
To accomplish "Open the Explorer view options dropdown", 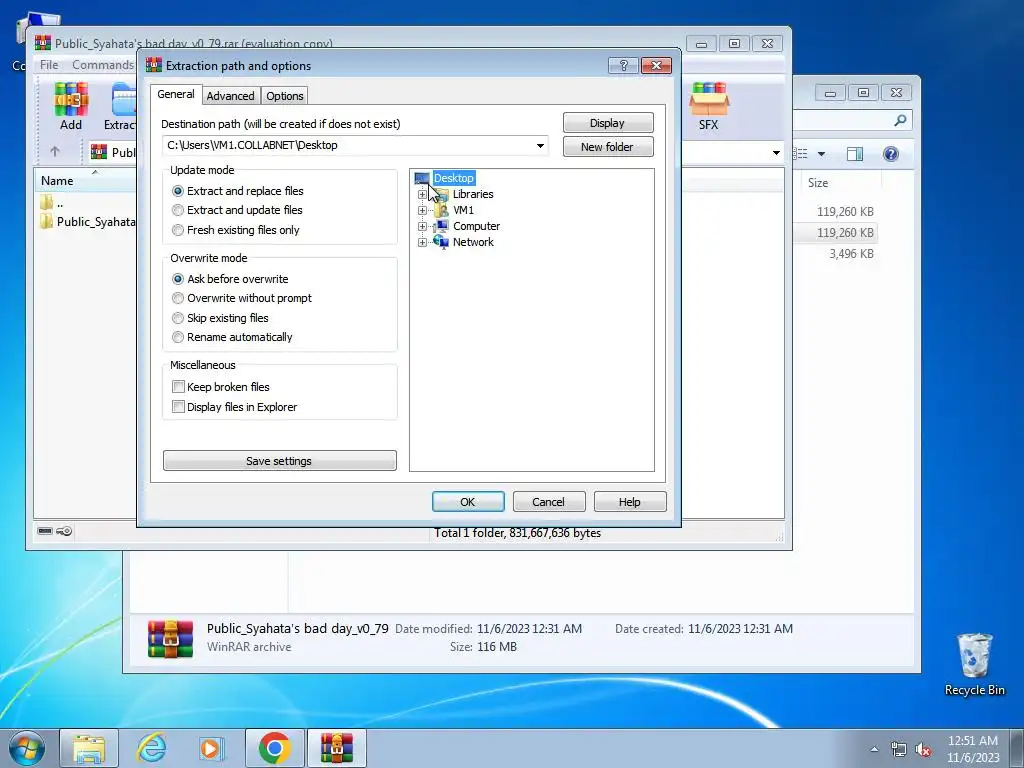I will [822, 154].
